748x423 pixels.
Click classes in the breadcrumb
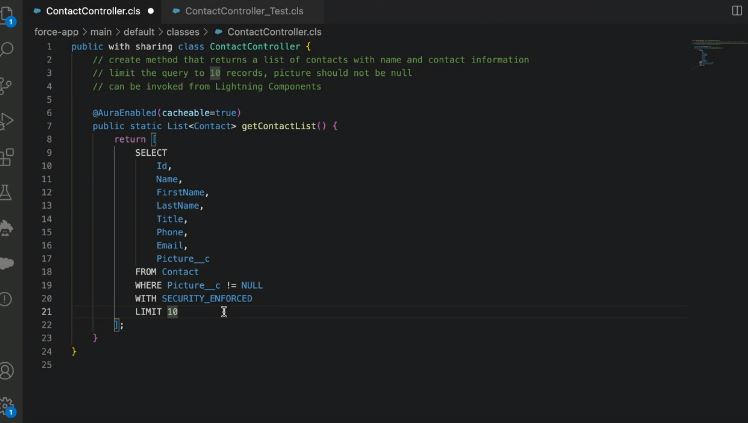point(183,32)
